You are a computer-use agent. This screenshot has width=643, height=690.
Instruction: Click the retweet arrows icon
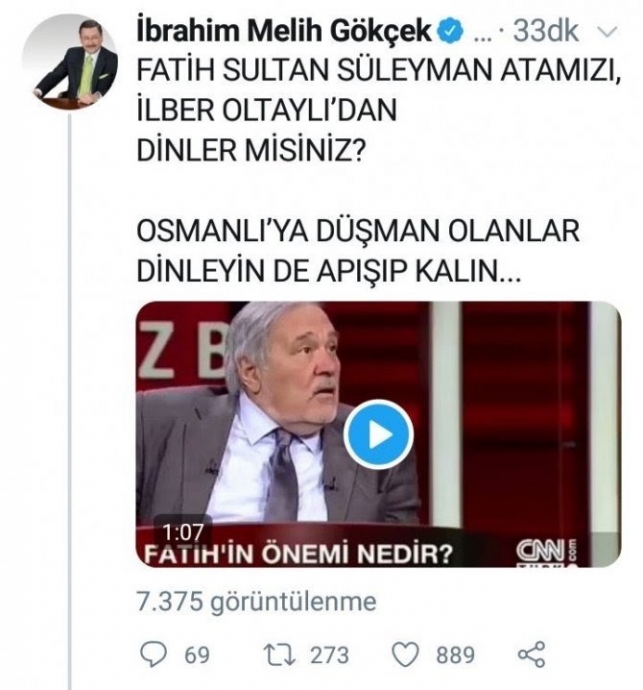click(x=279, y=654)
